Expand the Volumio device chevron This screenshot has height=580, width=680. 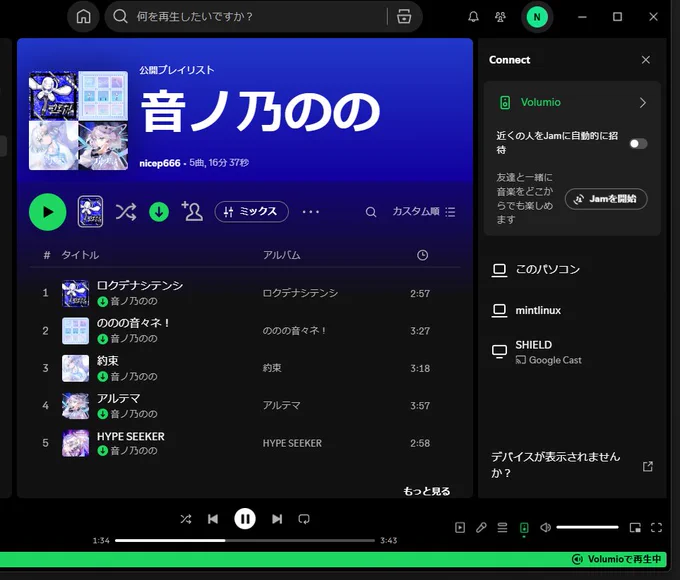(x=642, y=103)
